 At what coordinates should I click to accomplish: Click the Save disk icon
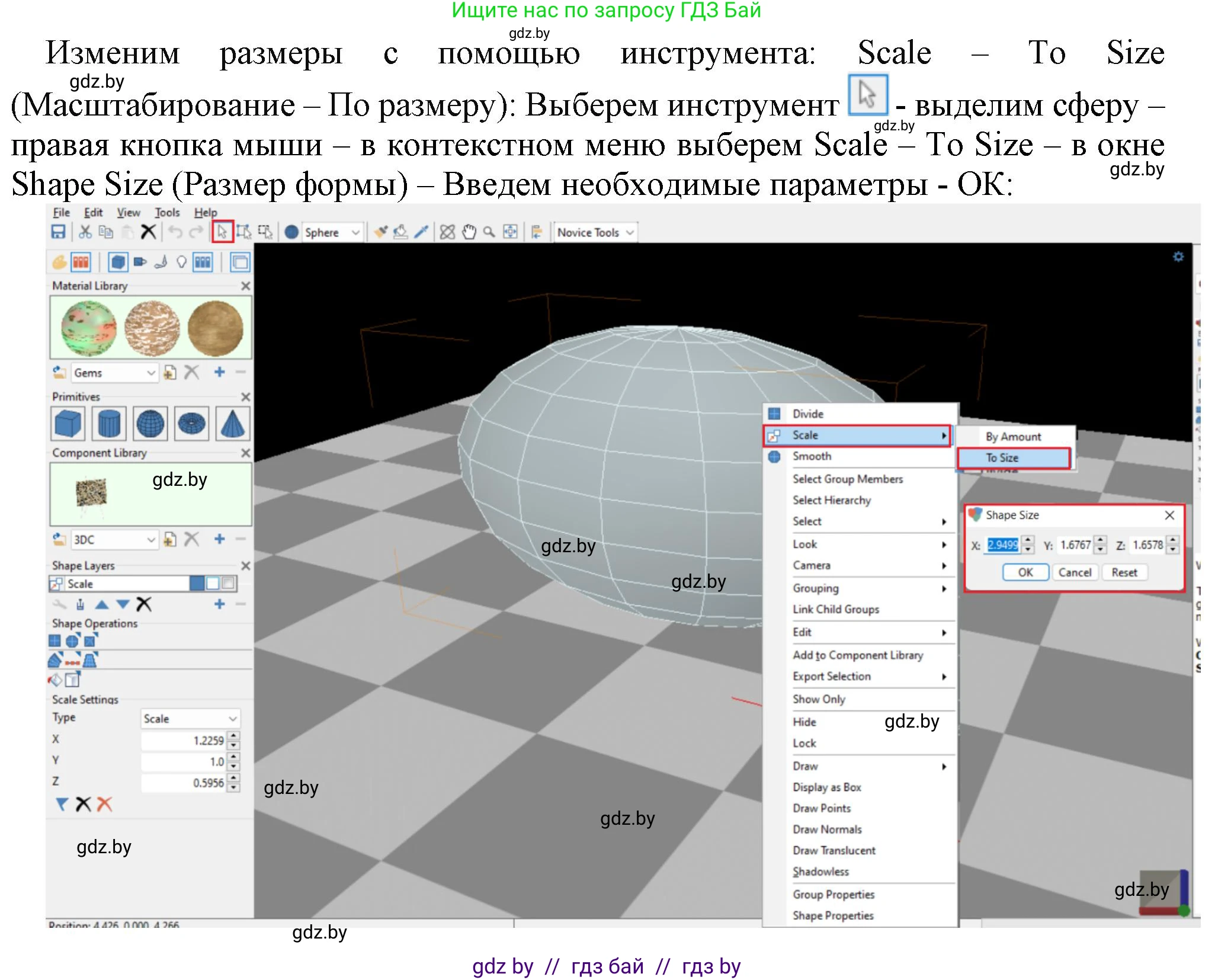point(58,232)
